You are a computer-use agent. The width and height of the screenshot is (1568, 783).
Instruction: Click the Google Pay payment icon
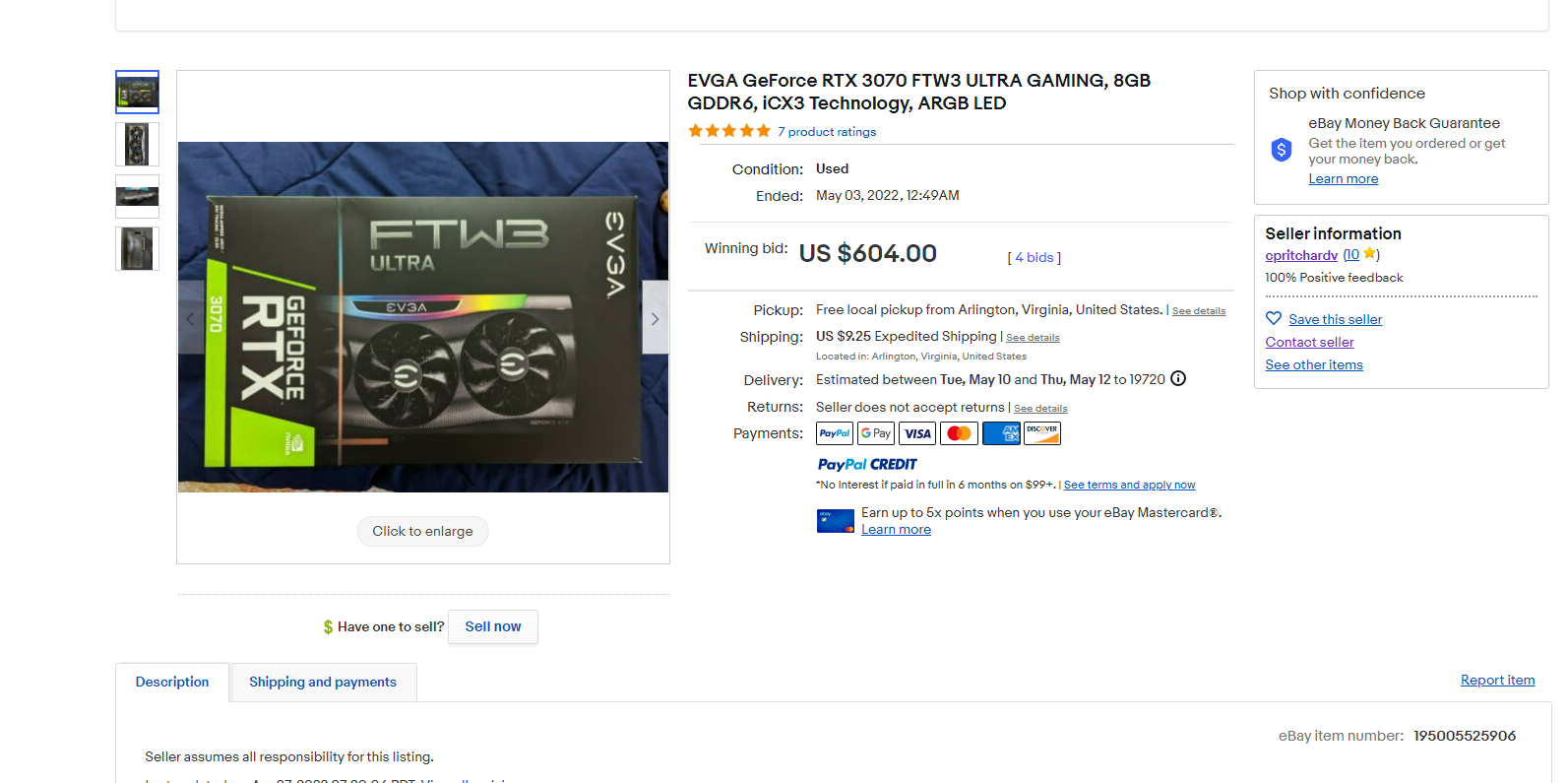point(876,433)
